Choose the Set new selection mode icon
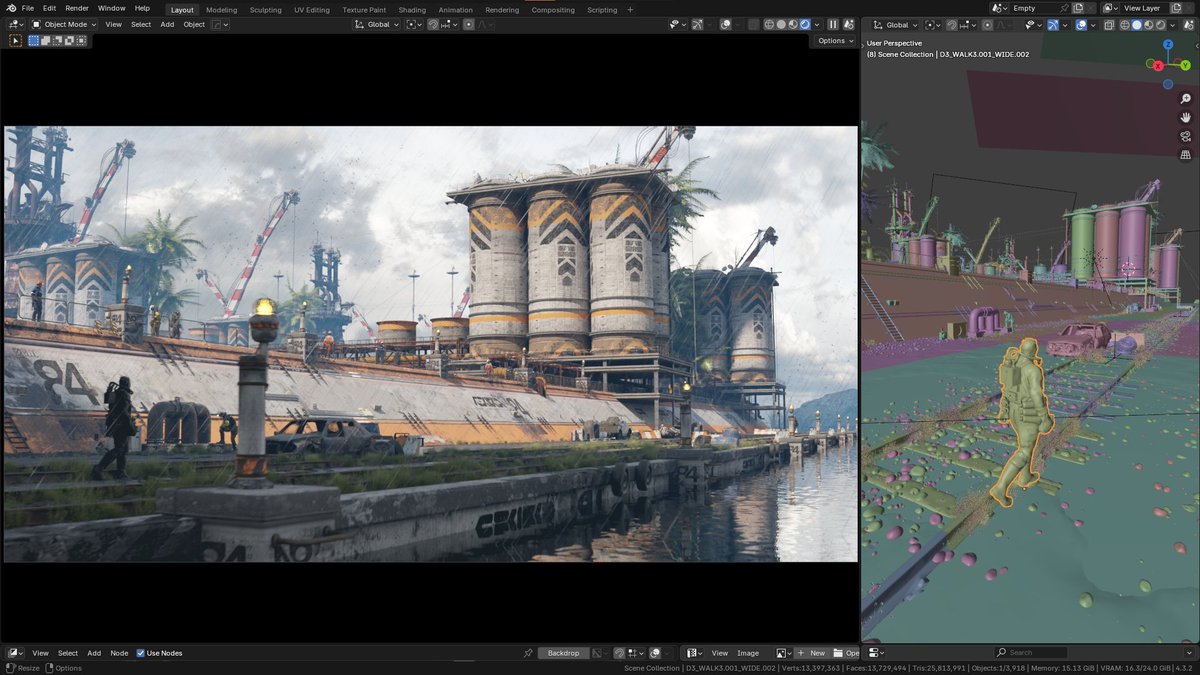 (x=34, y=41)
